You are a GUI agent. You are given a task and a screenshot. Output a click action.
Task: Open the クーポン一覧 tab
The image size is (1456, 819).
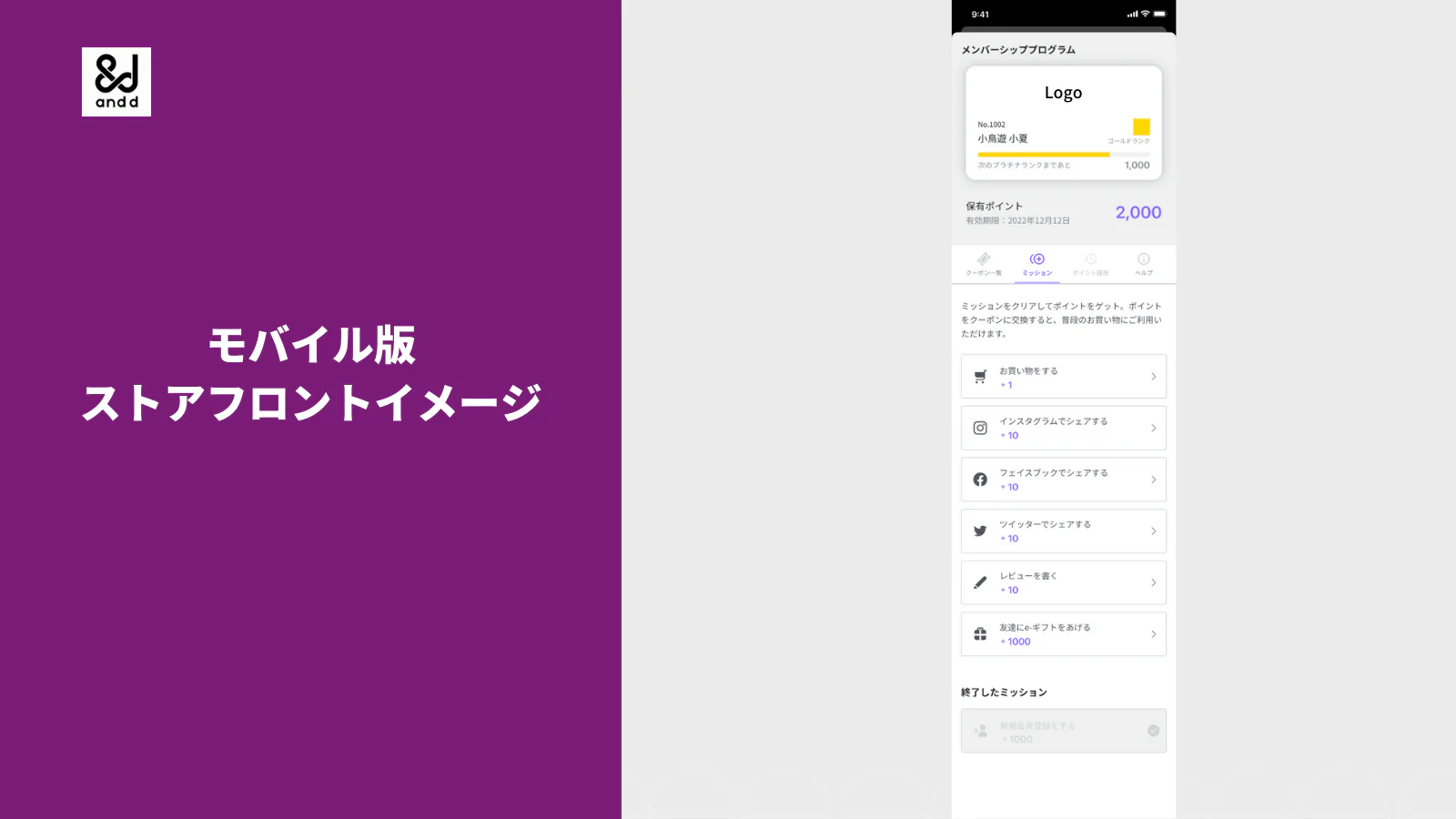pyautogui.click(x=984, y=265)
